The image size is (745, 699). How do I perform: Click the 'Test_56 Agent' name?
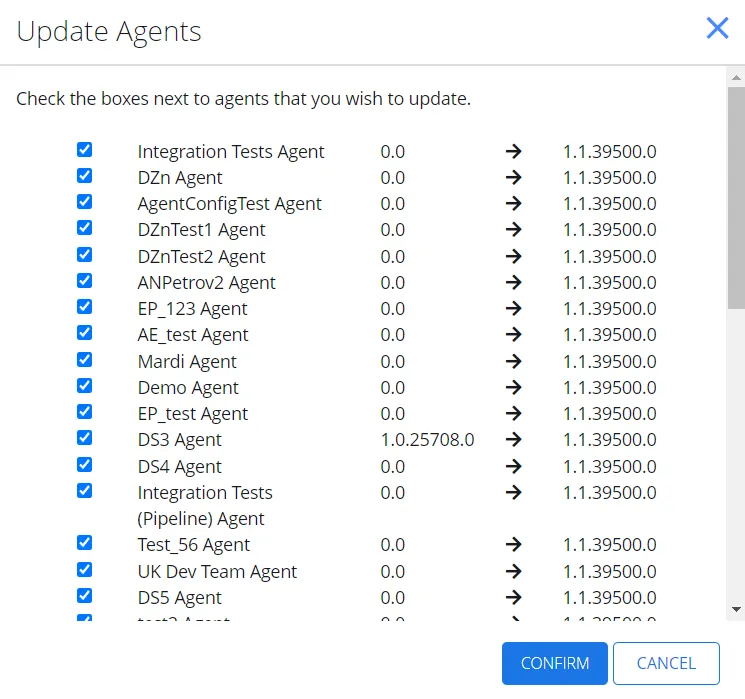(x=193, y=545)
